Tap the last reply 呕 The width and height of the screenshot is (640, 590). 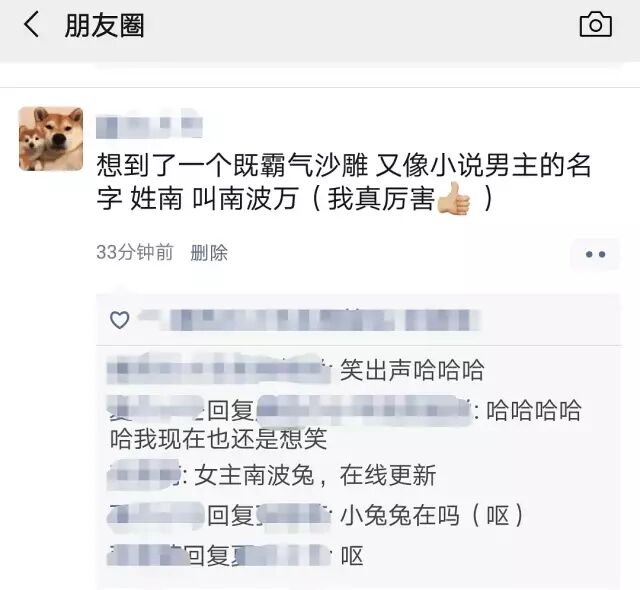352,556
